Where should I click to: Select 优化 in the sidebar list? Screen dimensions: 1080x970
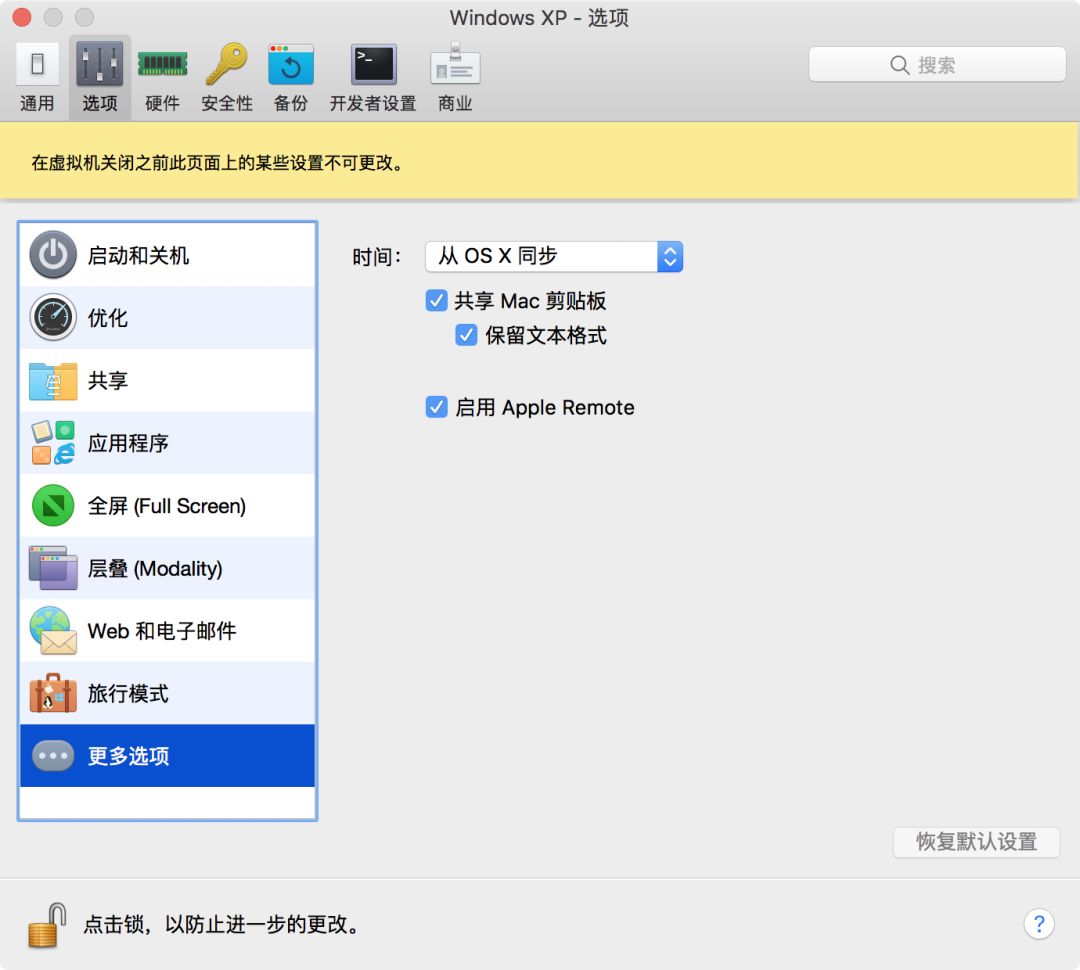tap(167, 318)
